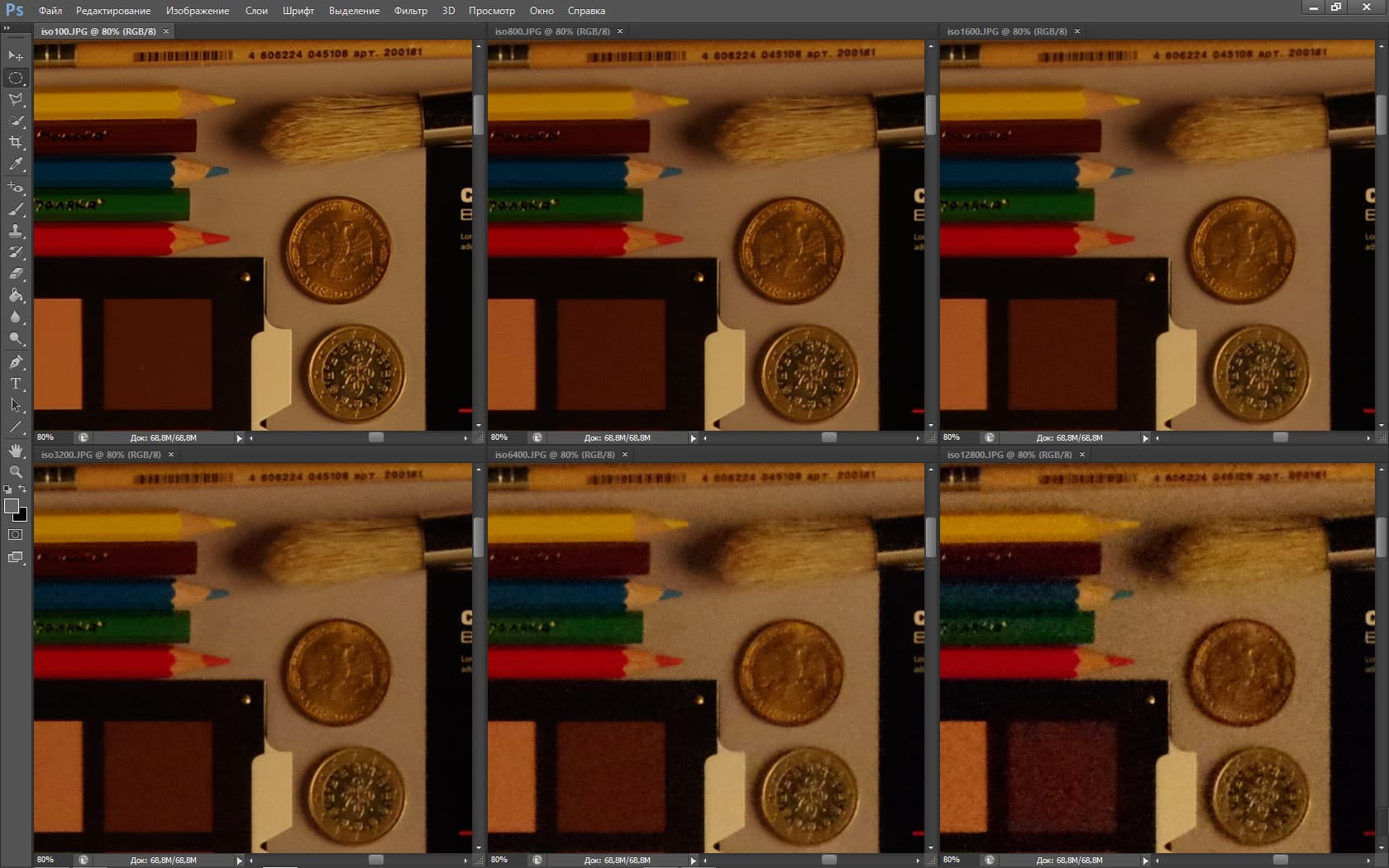
Task: Toggle Quick Mask mode
Action: 16,535
